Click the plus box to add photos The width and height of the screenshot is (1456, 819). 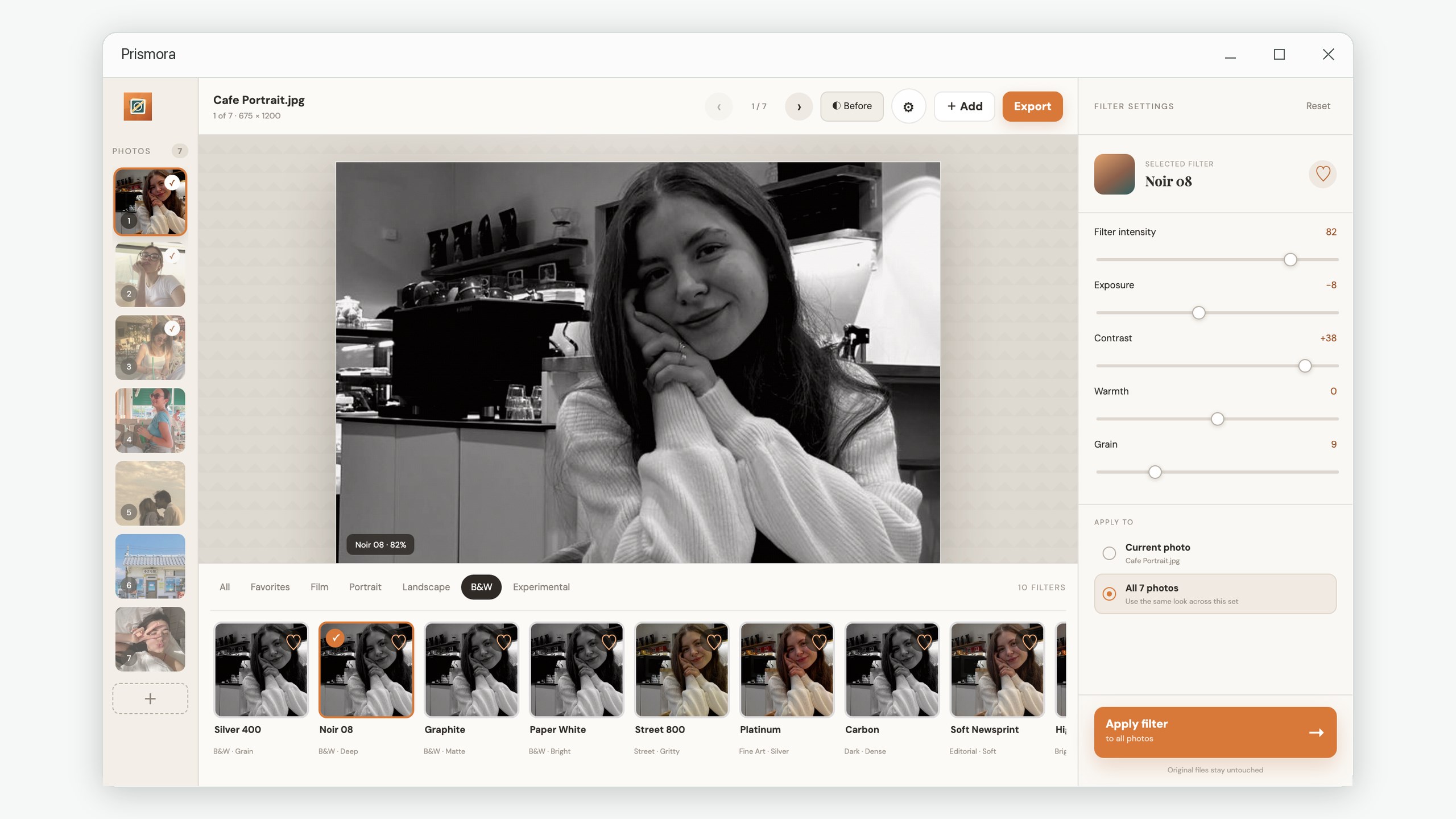tap(150, 698)
